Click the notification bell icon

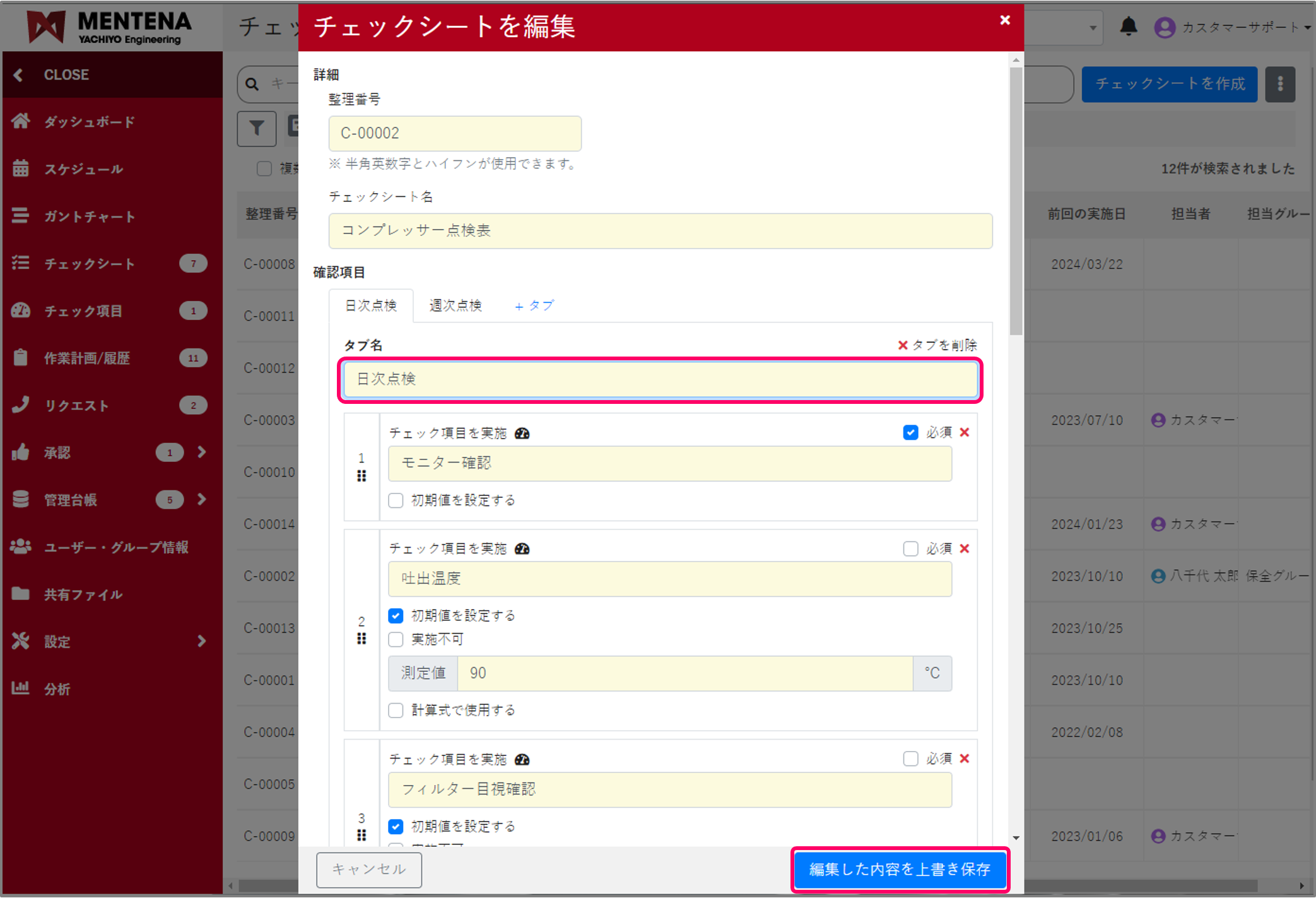pyautogui.click(x=1129, y=27)
